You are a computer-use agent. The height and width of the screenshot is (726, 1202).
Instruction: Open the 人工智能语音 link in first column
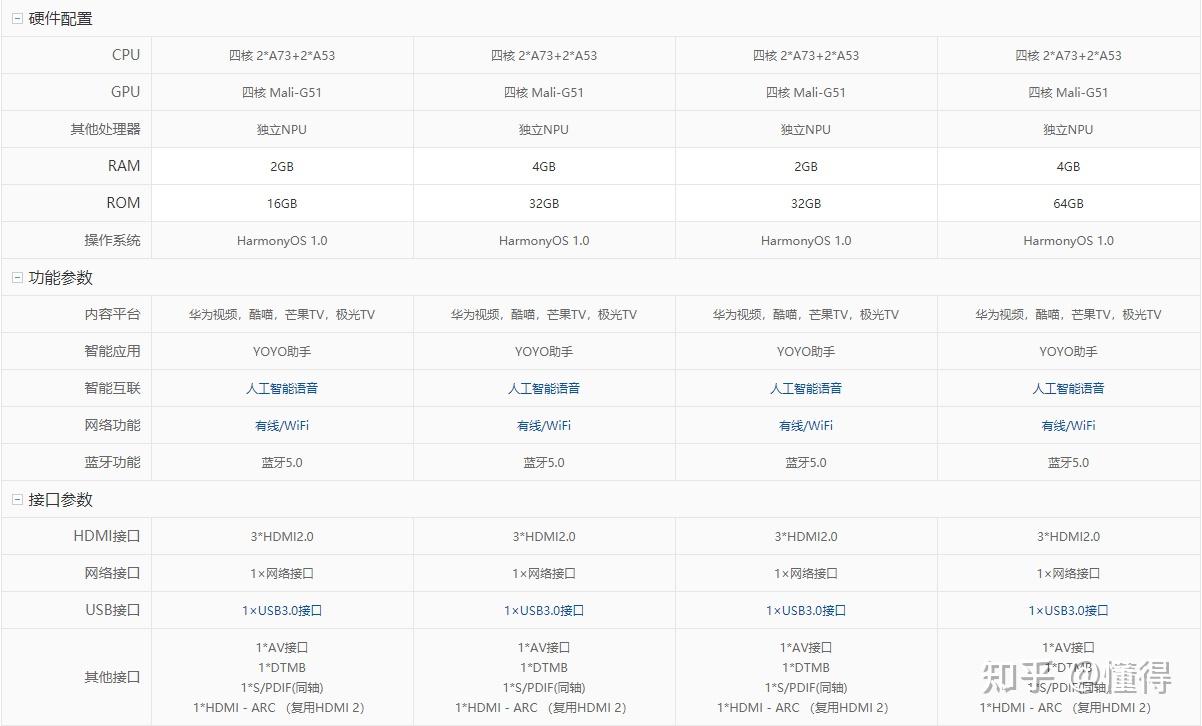281,388
